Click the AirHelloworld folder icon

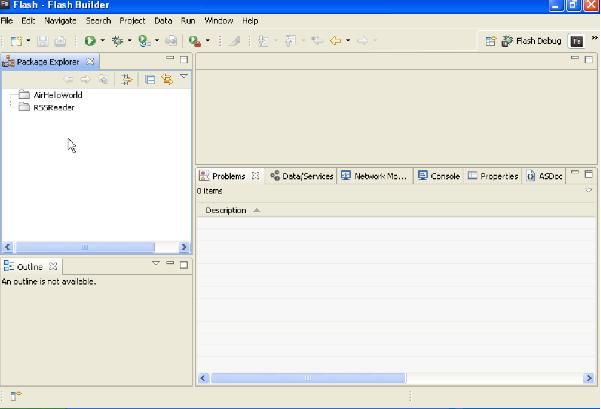pos(24,94)
